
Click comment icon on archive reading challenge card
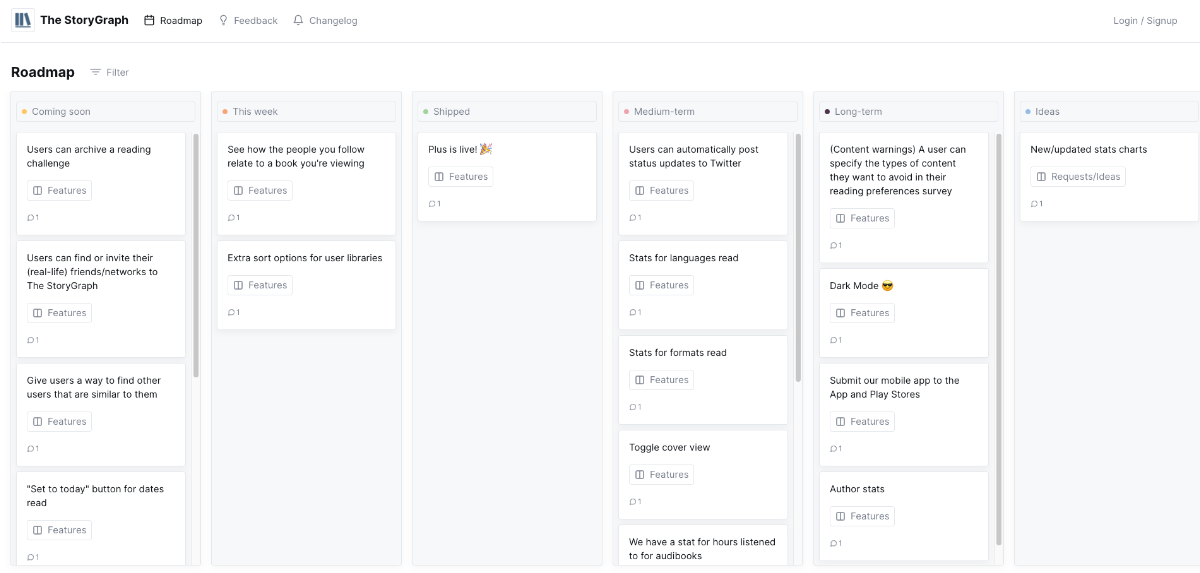[x=33, y=218]
